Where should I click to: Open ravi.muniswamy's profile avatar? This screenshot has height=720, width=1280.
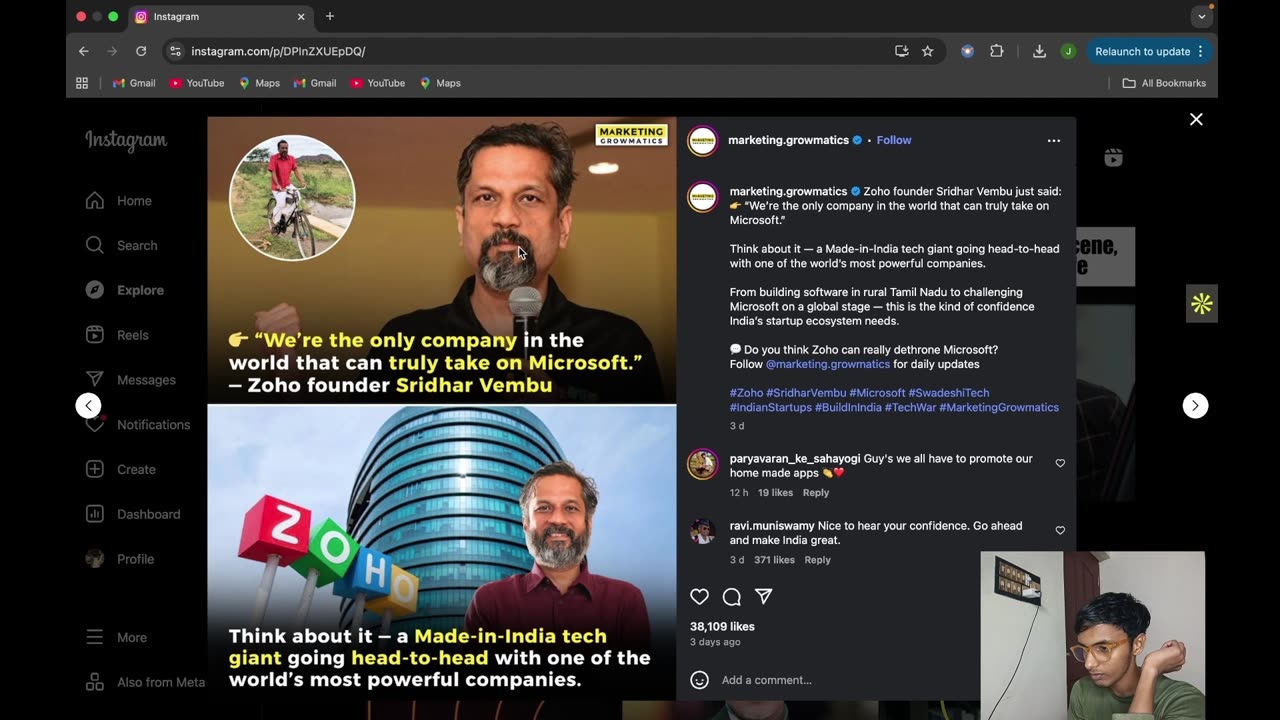[x=703, y=531]
